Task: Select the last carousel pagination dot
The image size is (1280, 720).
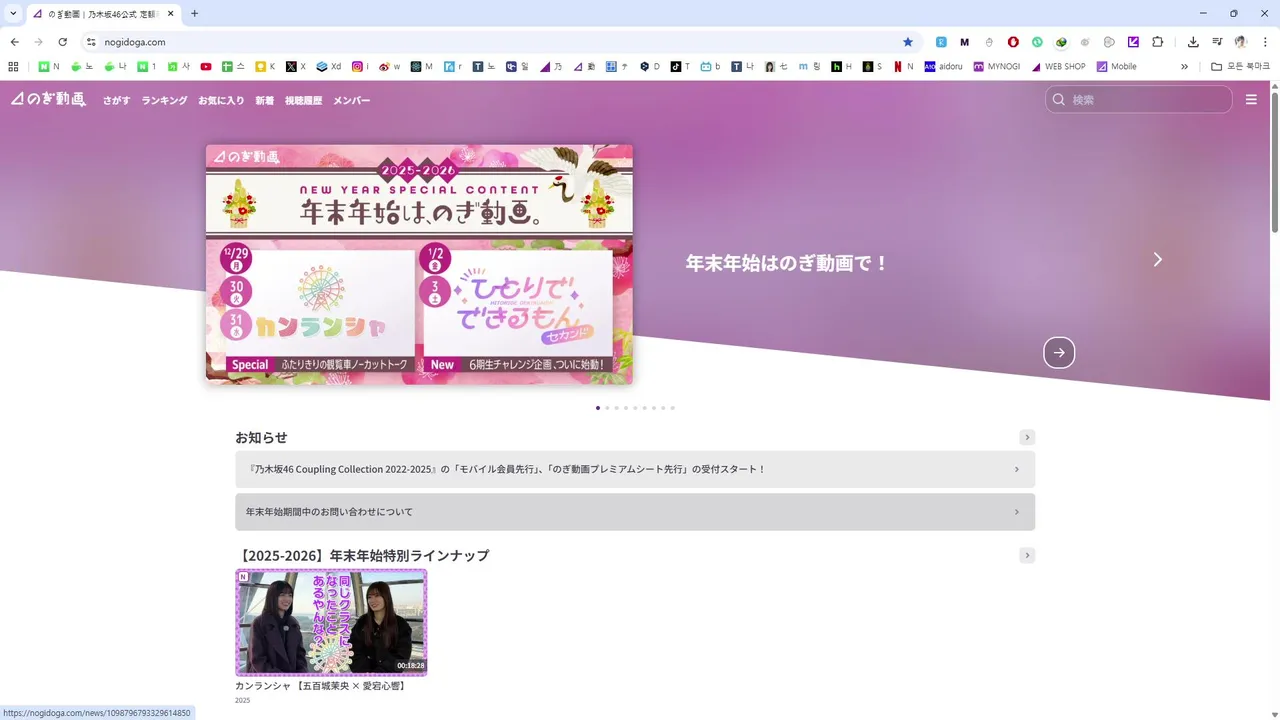Action: click(673, 408)
